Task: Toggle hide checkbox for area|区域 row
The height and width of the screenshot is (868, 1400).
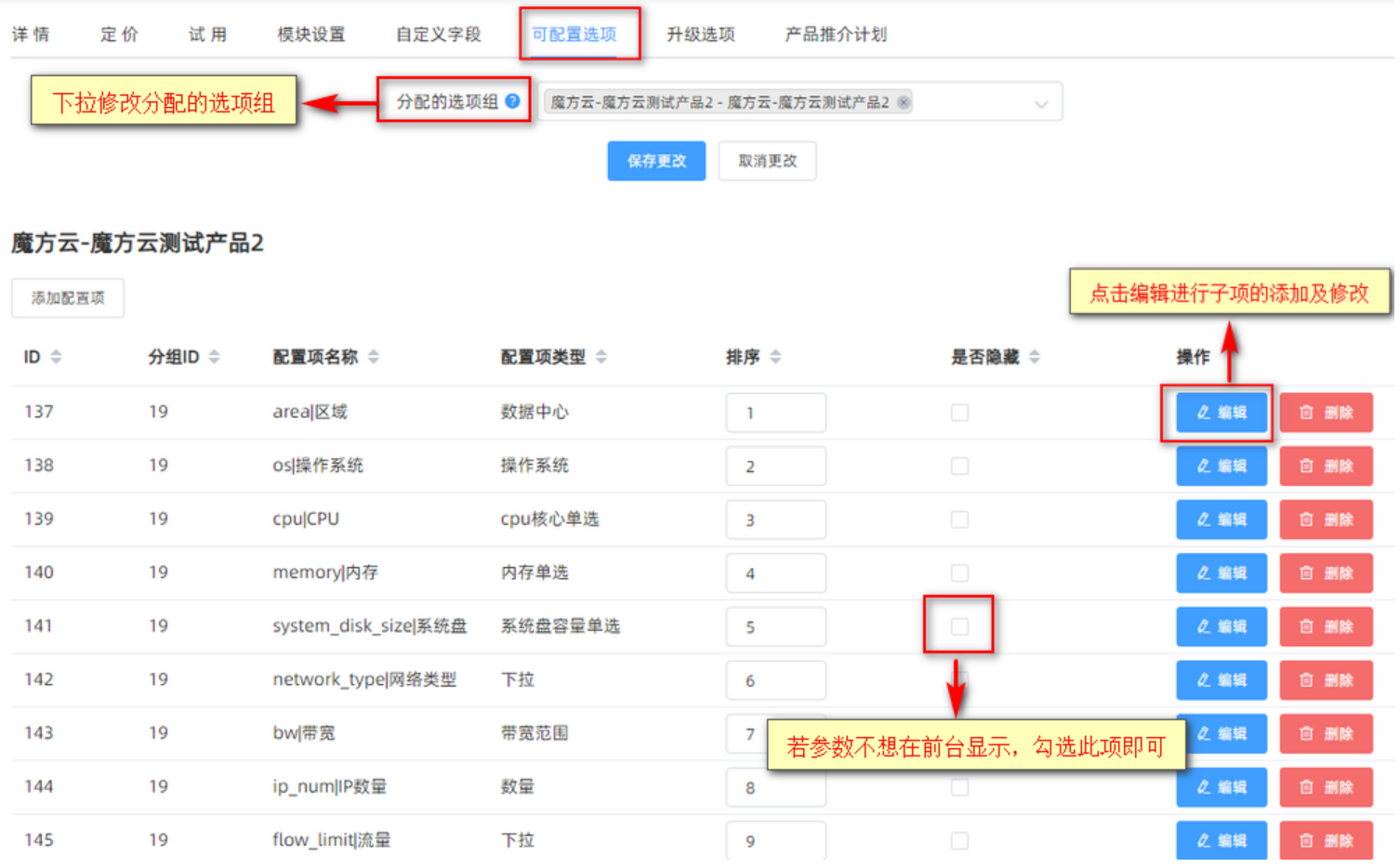Action: click(959, 413)
